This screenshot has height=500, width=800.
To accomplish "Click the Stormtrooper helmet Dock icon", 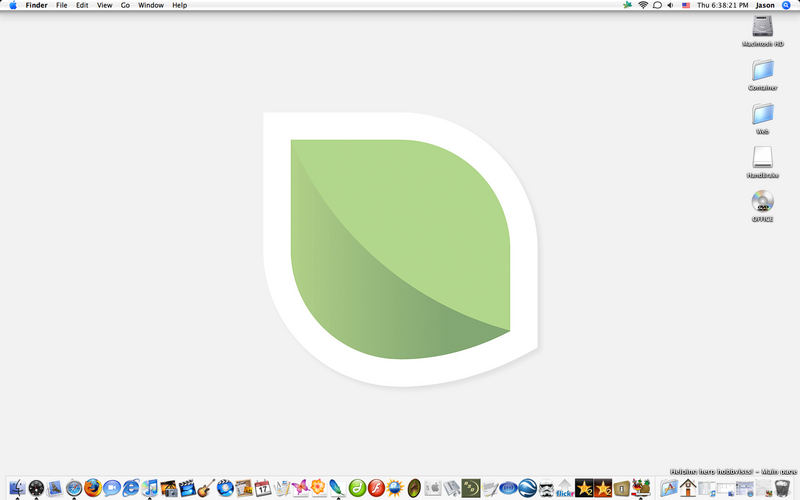I will point(546,488).
